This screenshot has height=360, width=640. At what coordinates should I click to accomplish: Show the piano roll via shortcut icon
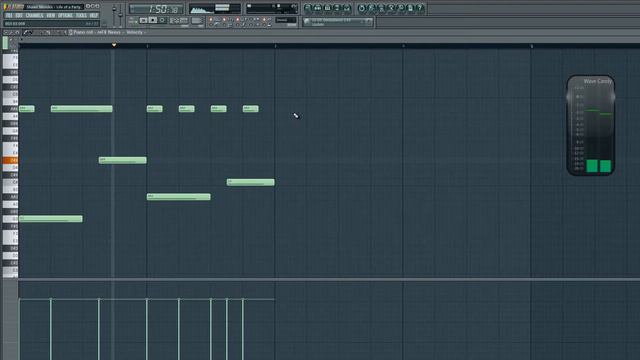pos(327,8)
